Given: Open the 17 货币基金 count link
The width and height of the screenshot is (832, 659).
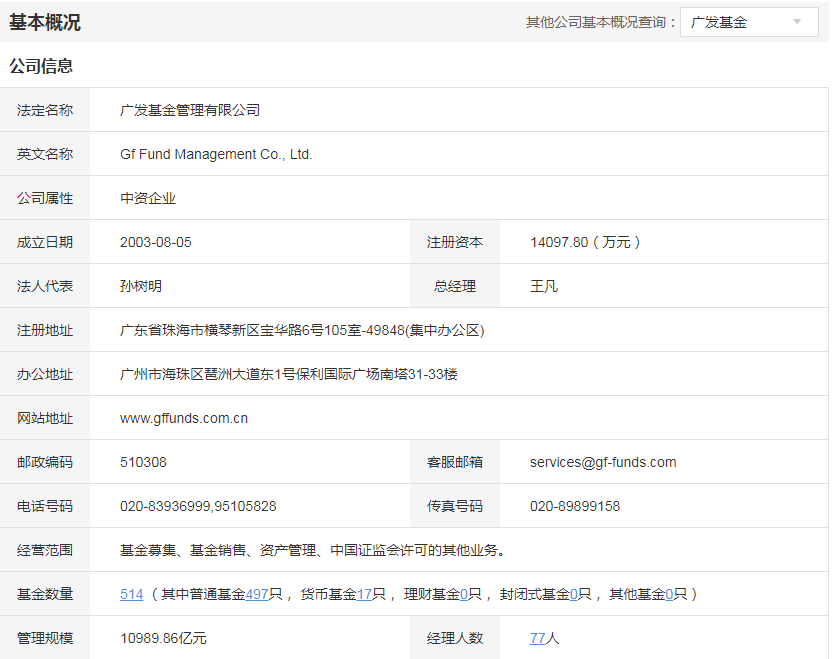Looking at the screenshot, I should (364, 594).
